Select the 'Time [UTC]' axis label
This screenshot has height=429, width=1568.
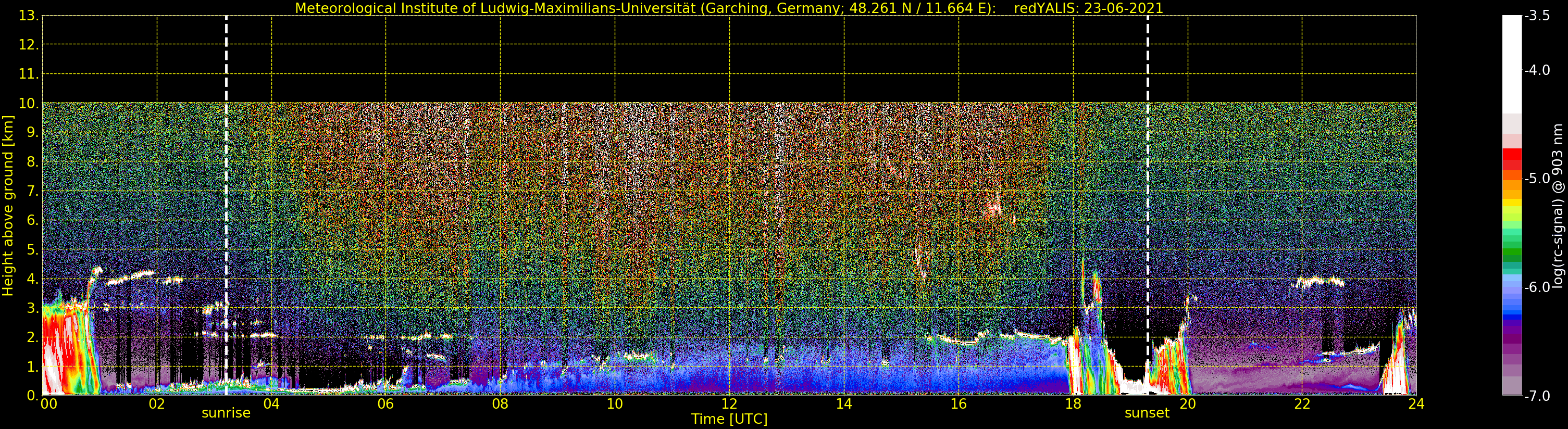tap(729, 419)
